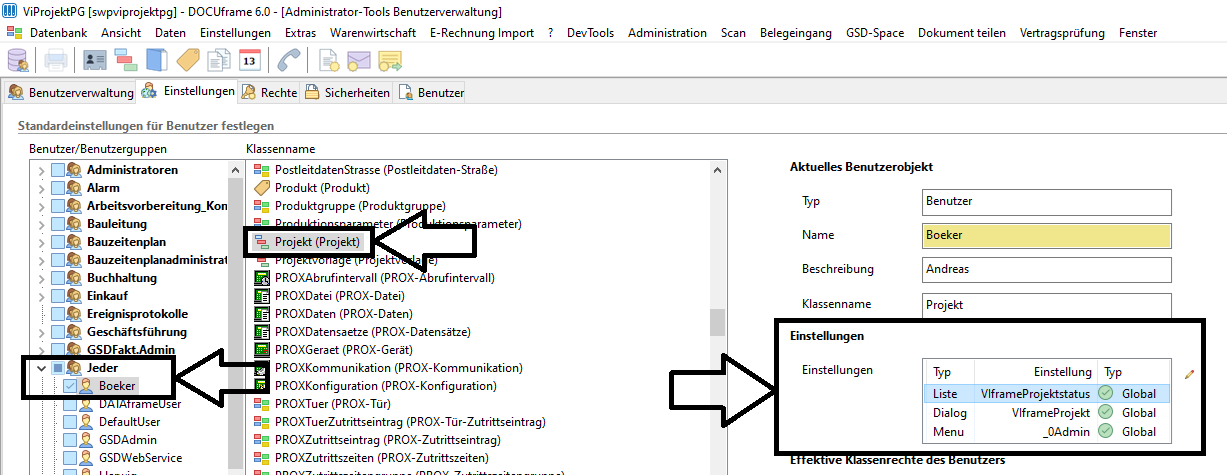Open the contact card toolbar icon
Screen dimensions: 1227x475
(x=96, y=60)
